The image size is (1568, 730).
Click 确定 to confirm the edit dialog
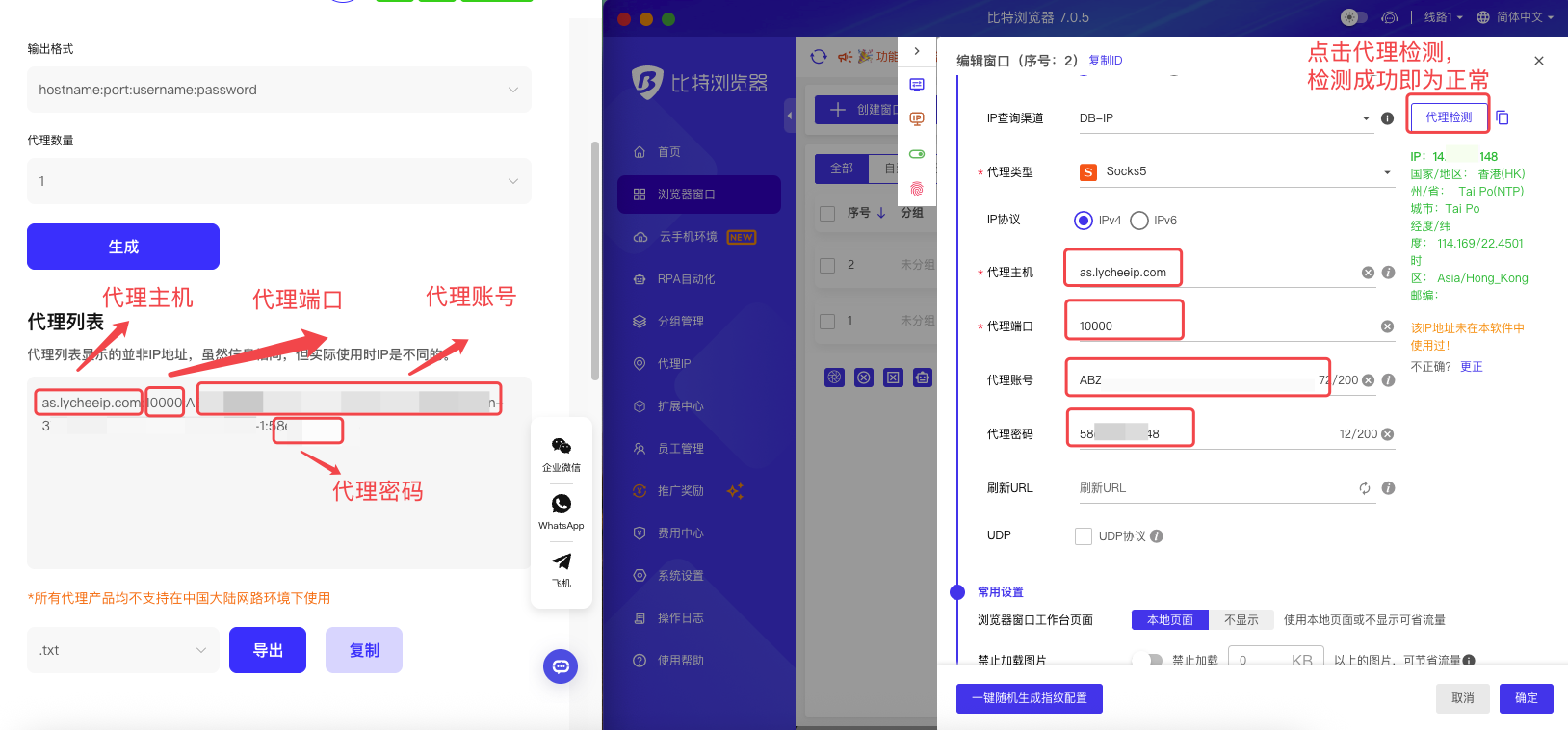click(1527, 698)
